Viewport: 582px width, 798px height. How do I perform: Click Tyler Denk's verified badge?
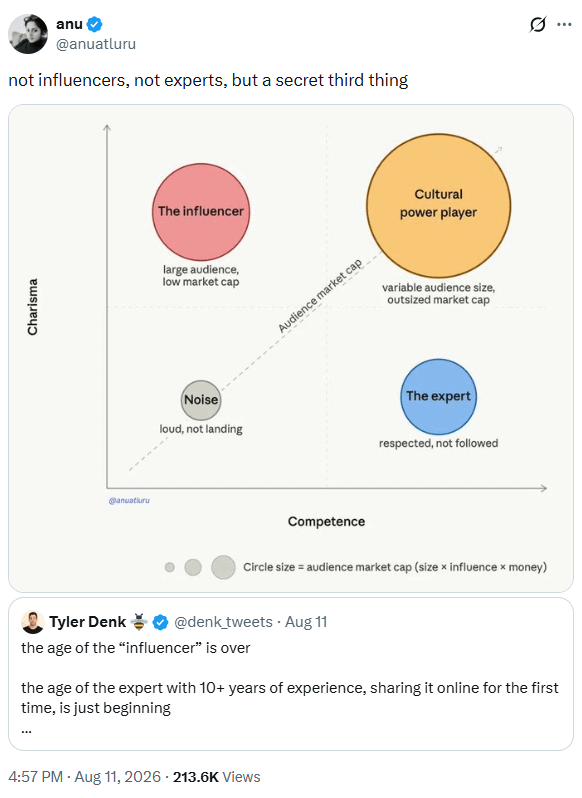click(x=160, y=622)
